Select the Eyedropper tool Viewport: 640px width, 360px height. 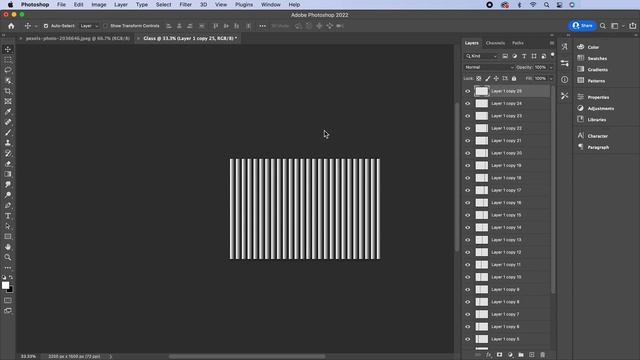click(x=8, y=112)
